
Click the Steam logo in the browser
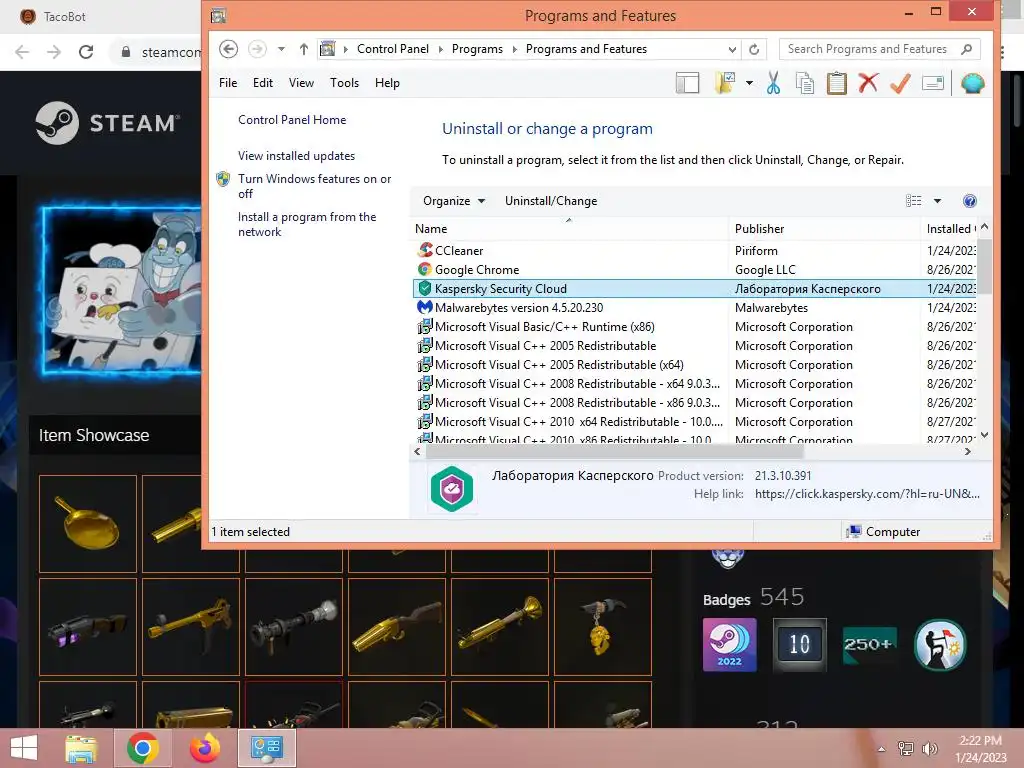click(107, 123)
